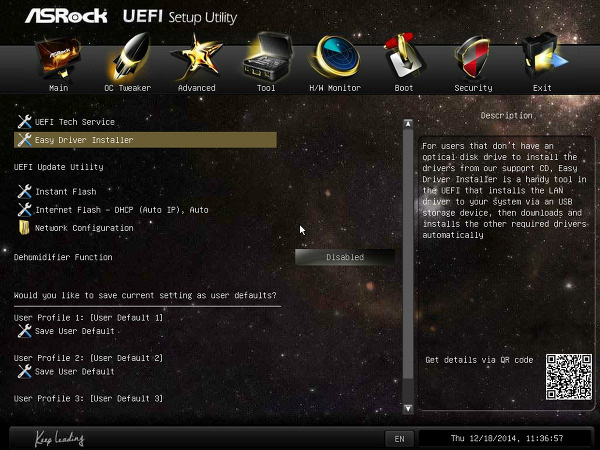The height and width of the screenshot is (450, 600).
Task: Switch to the Exit tab label
Action: tap(542, 88)
